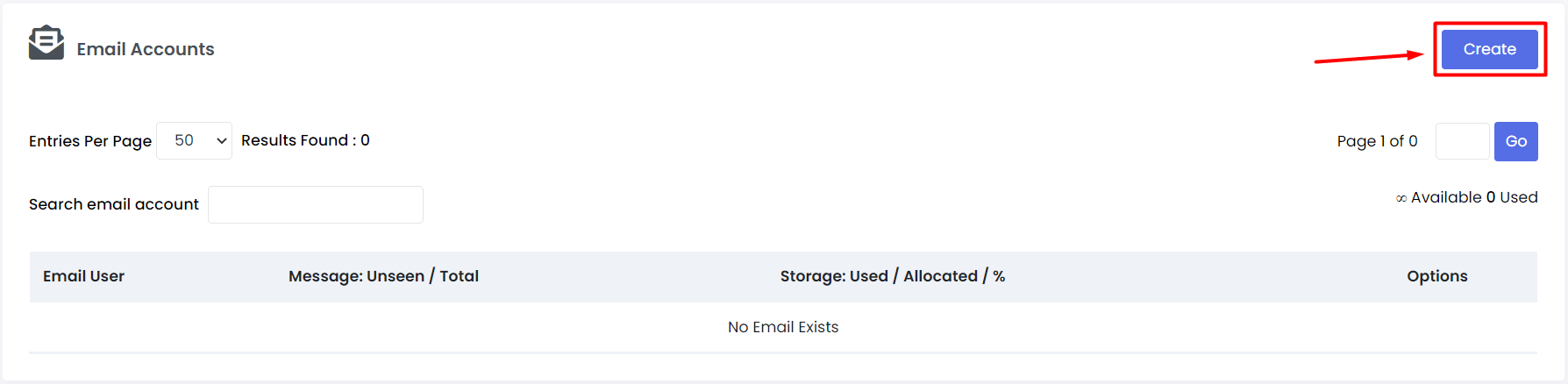The height and width of the screenshot is (384, 1568).
Task: Click the No Email Exists row
Action: pyautogui.click(x=783, y=327)
